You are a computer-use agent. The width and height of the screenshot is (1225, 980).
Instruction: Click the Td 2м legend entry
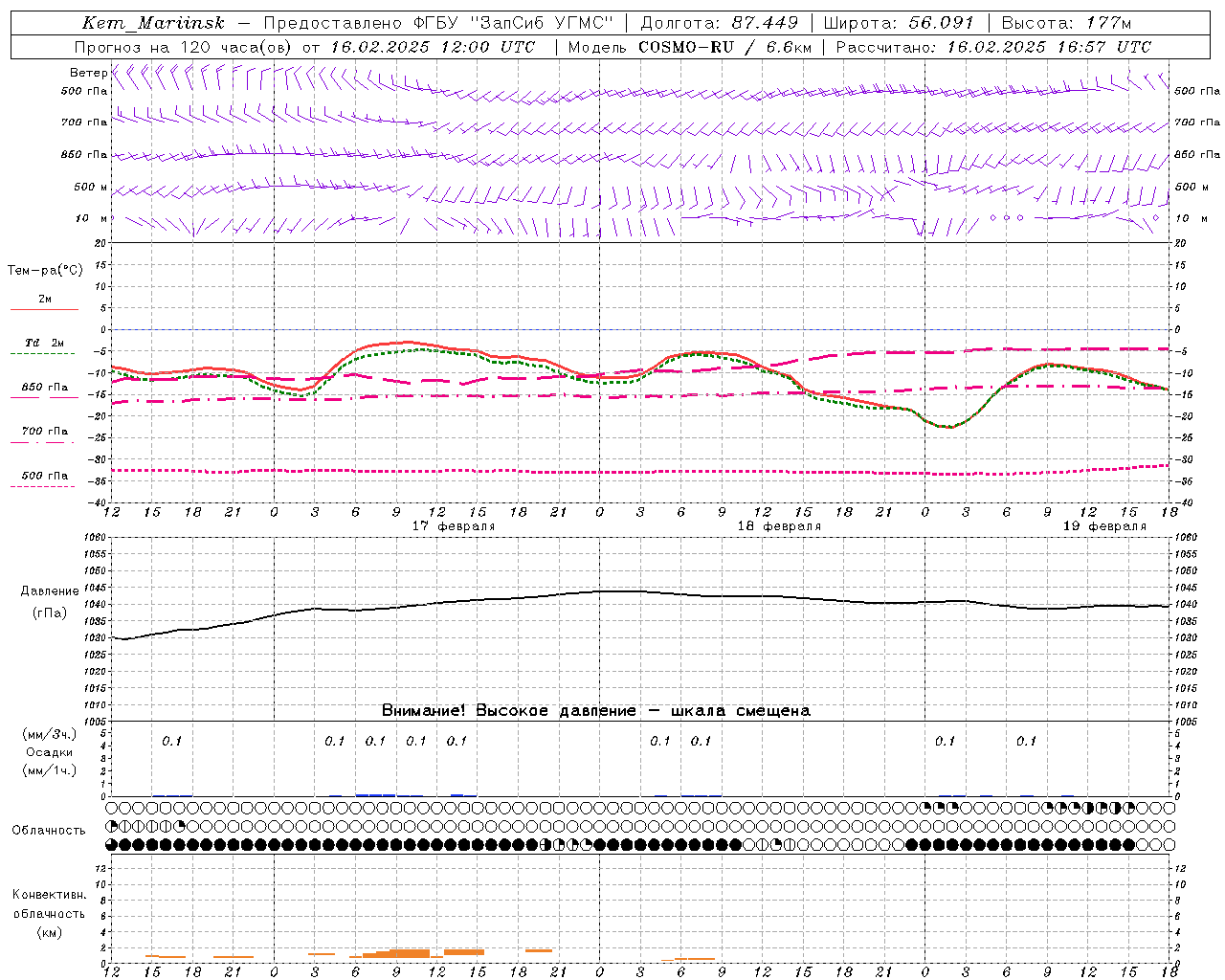44,343
